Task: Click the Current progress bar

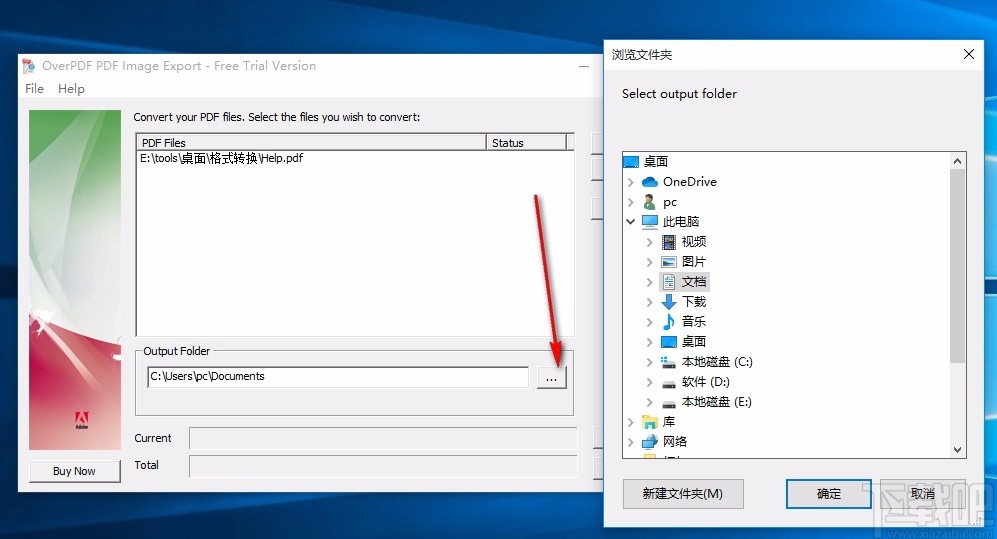Action: tap(383, 438)
